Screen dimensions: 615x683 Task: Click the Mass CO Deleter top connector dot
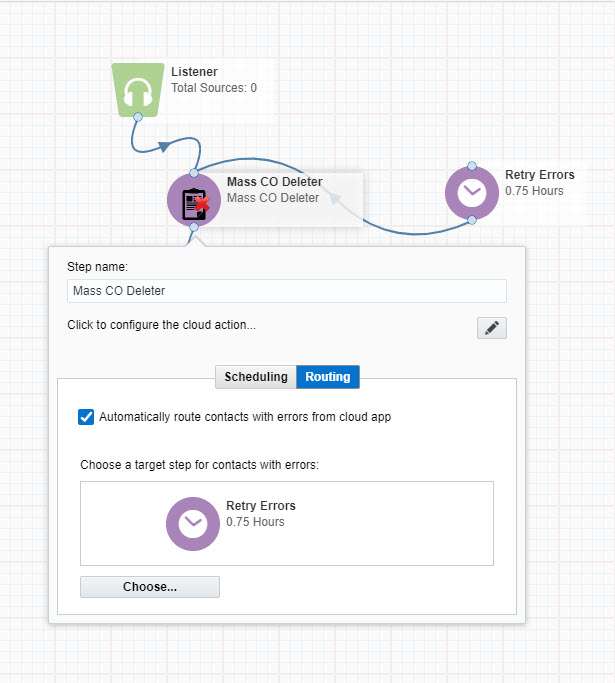pyautogui.click(x=194, y=173)
